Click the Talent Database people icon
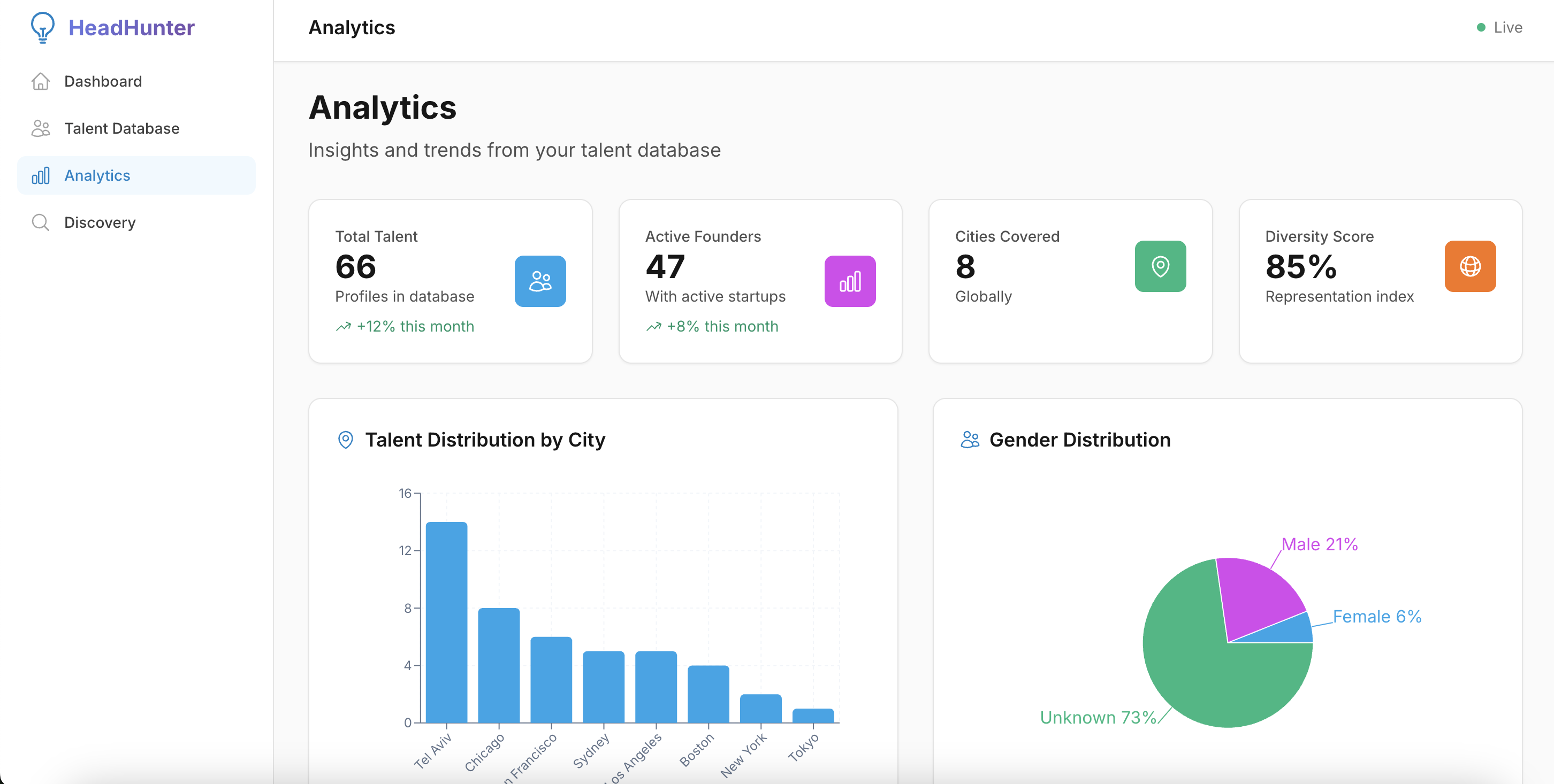The image size is (1554, 784). pyautogui.click(x=41, y=128)
